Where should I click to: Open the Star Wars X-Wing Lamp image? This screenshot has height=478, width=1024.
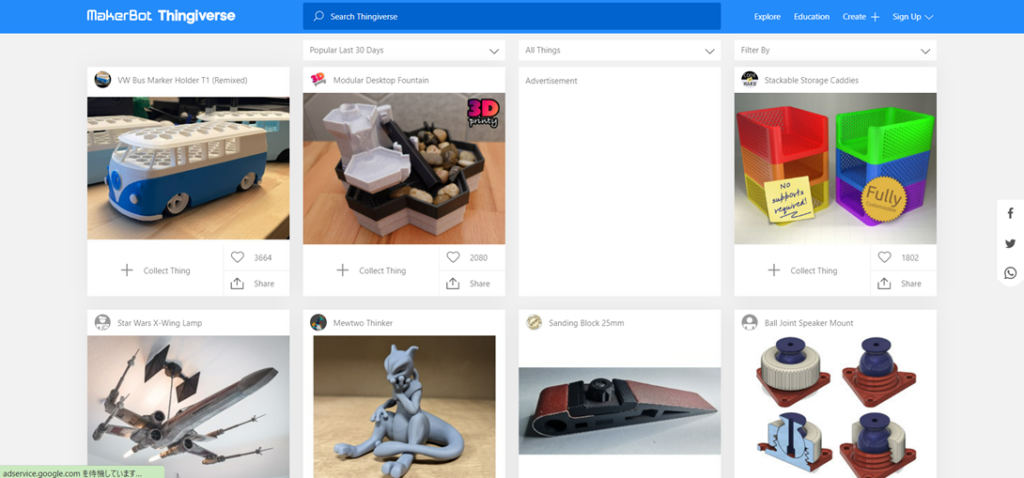point(188,407)
